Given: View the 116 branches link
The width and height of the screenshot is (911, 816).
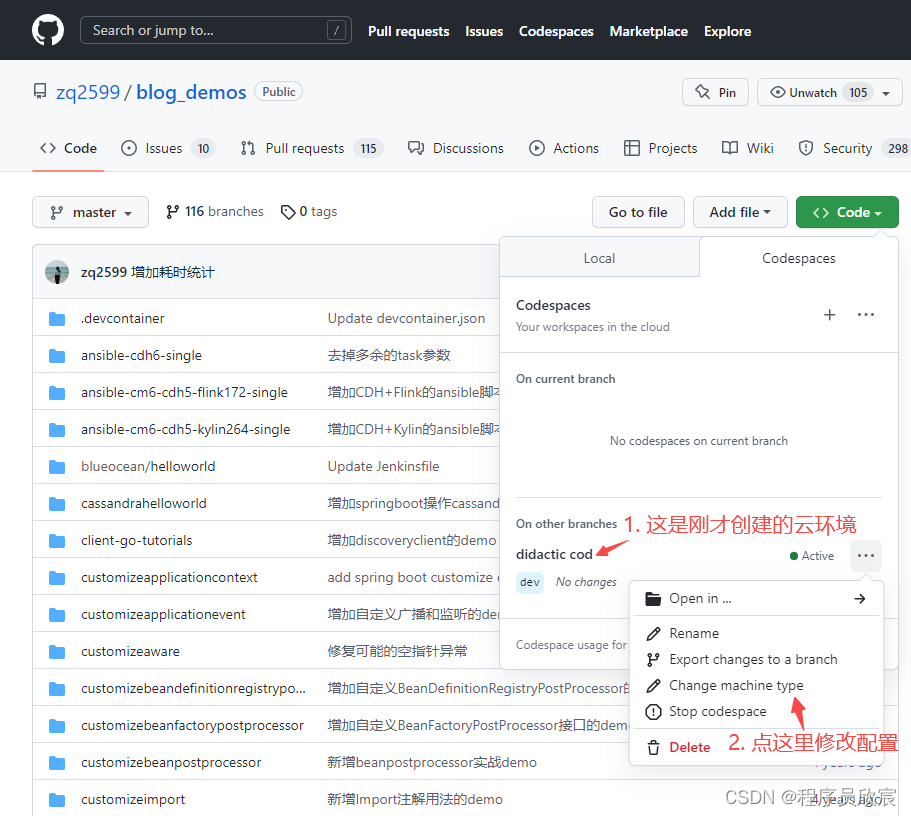Looking at the screenshot, I should [x=215, y=212].
